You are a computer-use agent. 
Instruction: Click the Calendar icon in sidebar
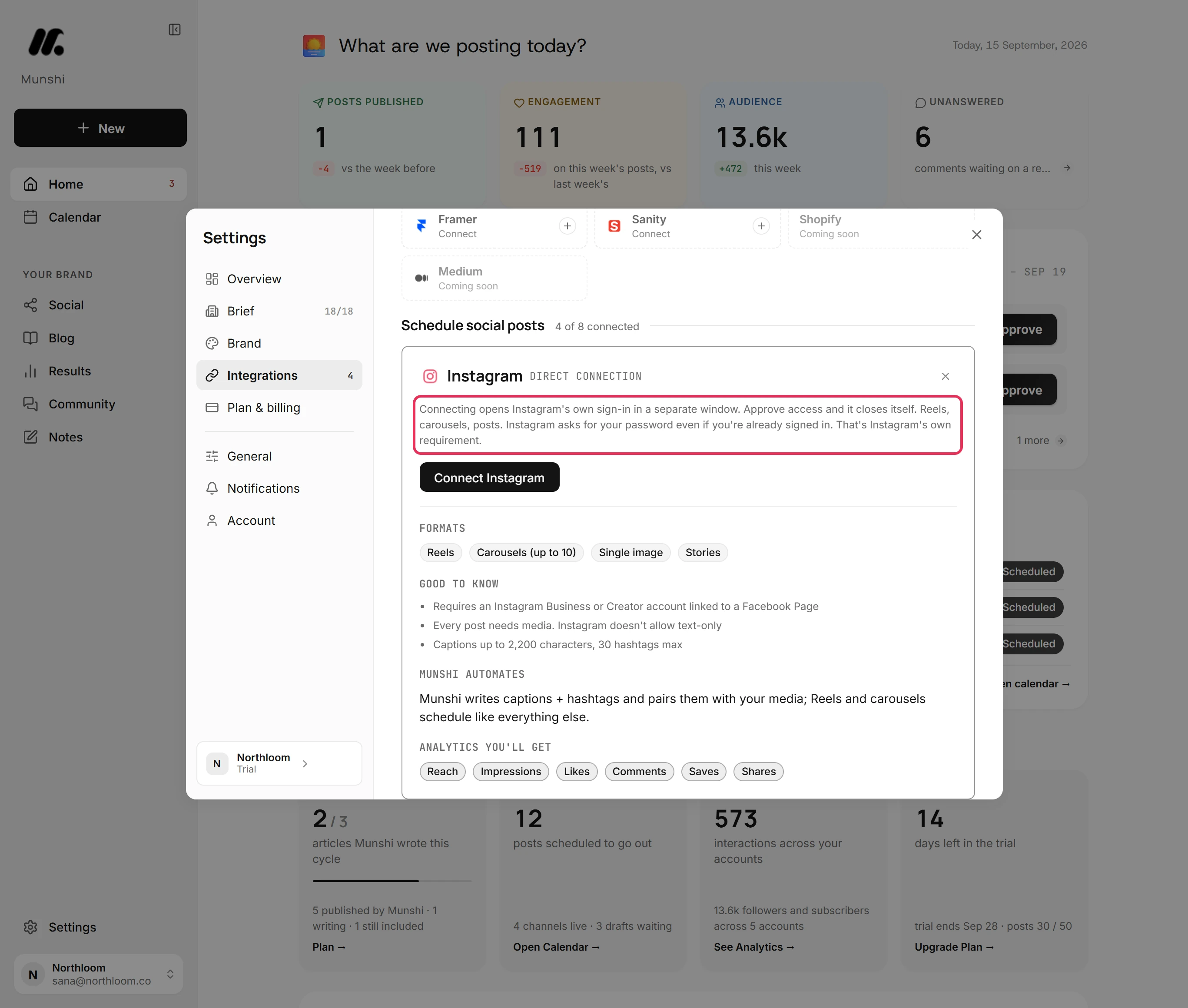pyautogui.click(x=30, y=217)
